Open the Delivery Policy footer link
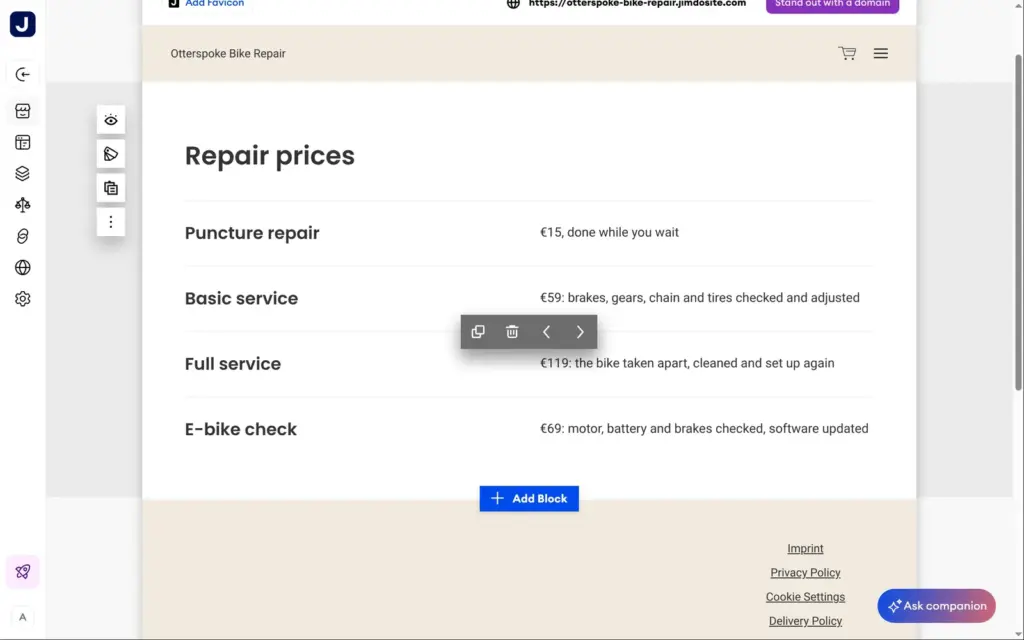 click(x=805, y=621)
